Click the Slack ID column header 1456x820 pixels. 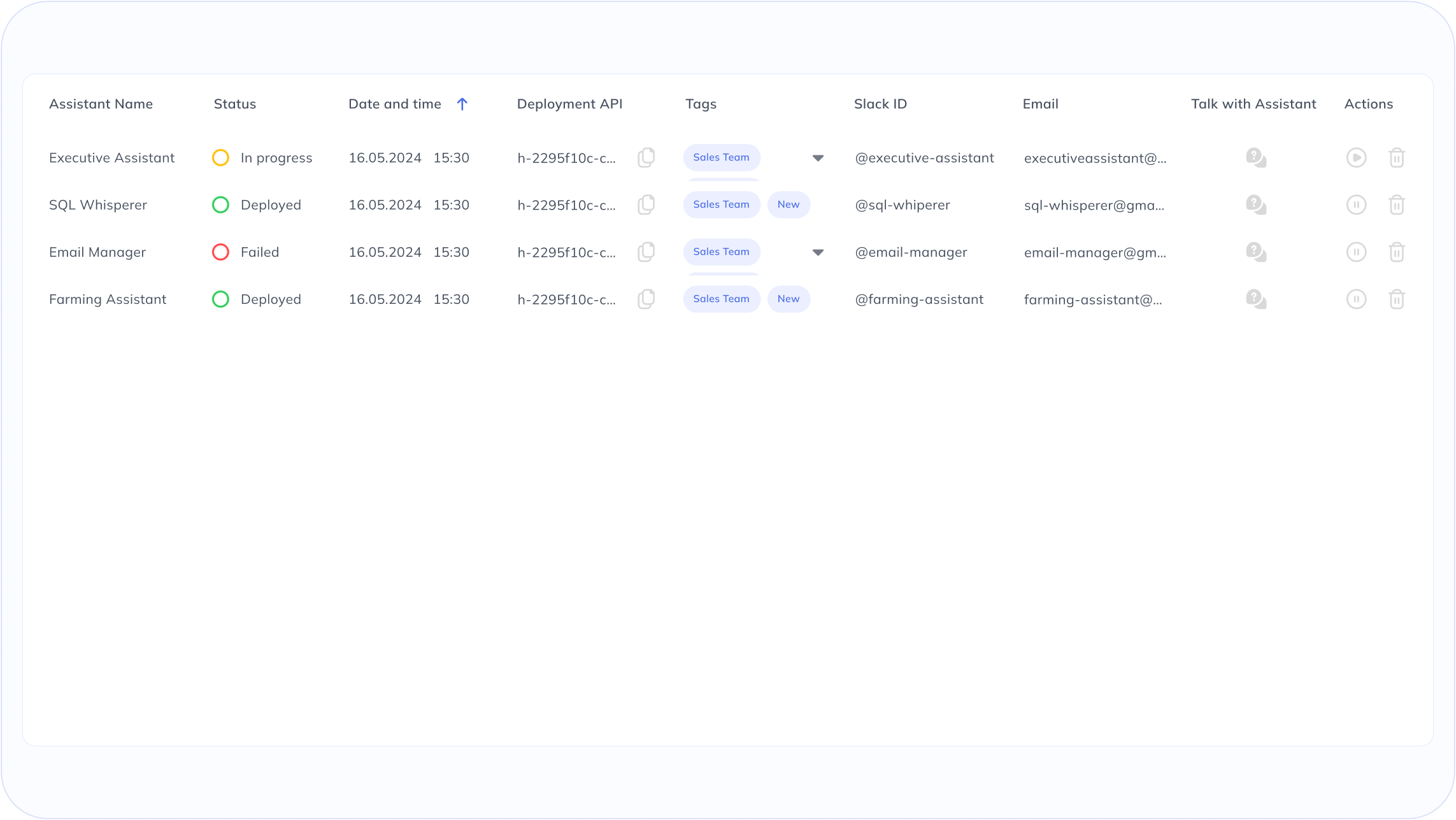(x=880, y=104)
